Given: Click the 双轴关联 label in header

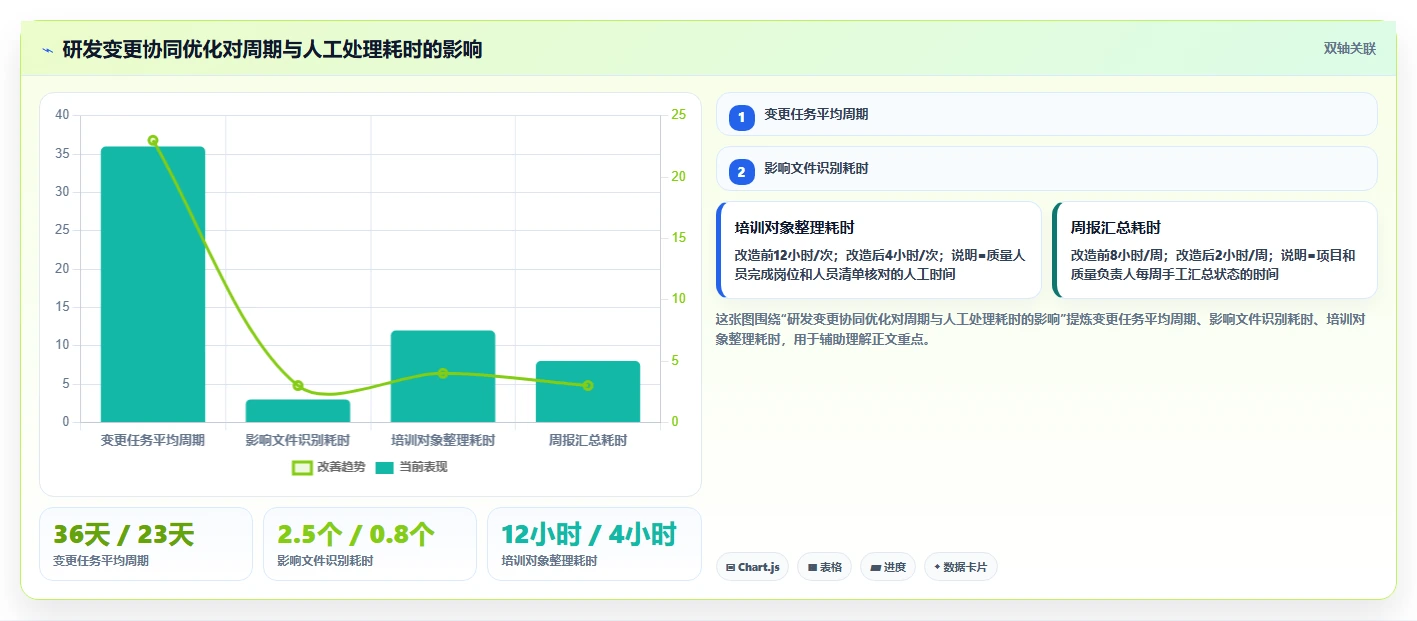Looking at the screenshot, I should [x=1350, y=48].
